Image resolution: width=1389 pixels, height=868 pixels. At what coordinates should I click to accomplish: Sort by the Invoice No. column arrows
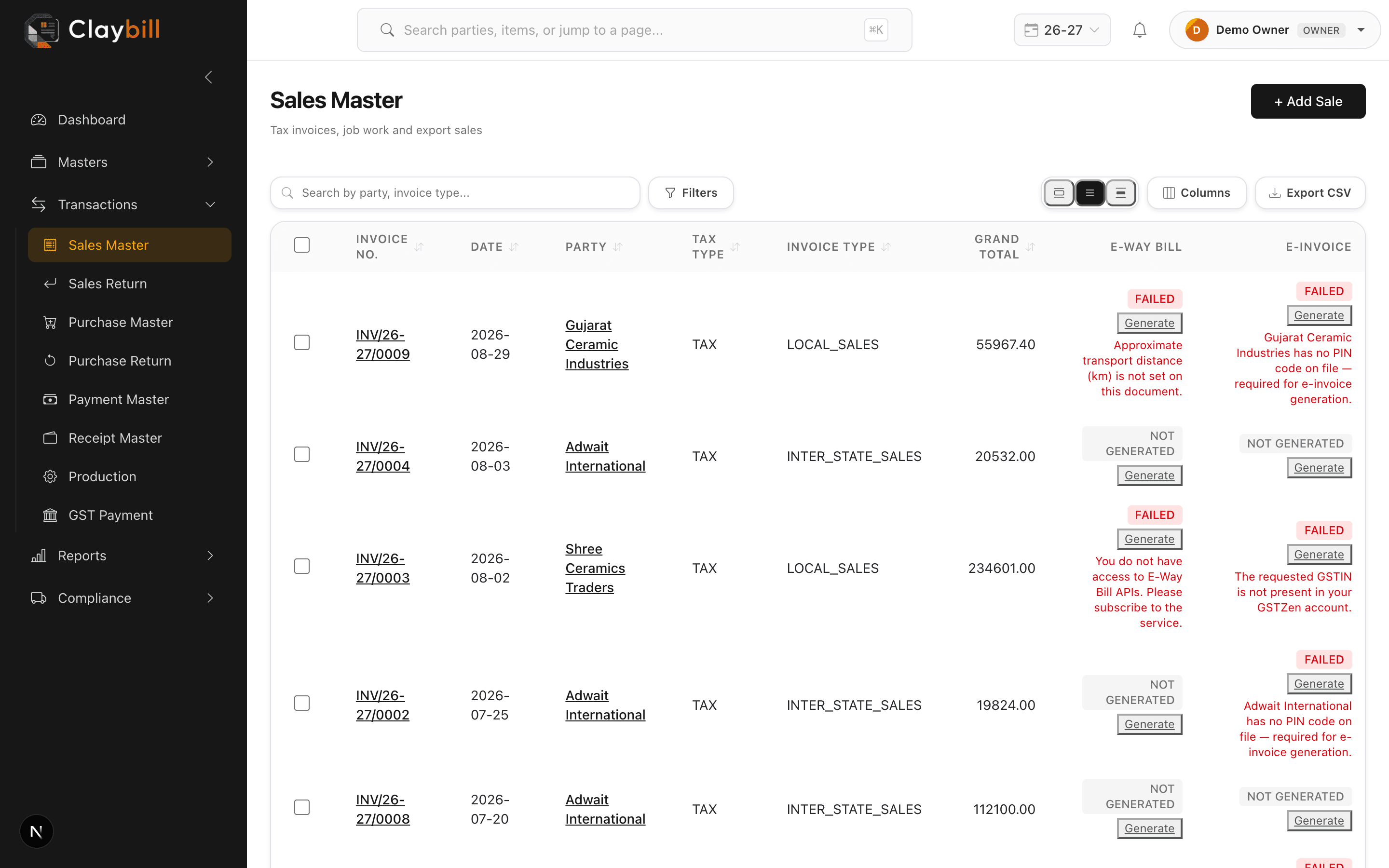pos(419,247)
